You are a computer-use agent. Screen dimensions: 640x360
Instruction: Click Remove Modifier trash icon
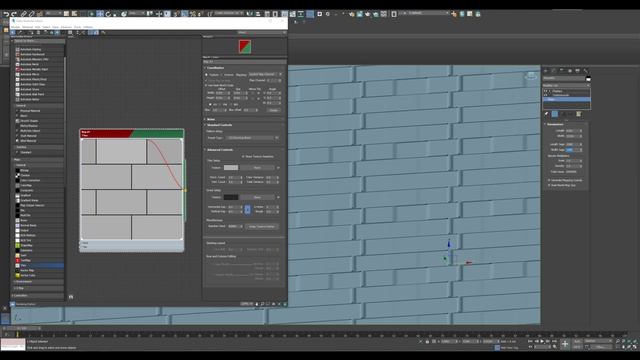coord(570,114)
